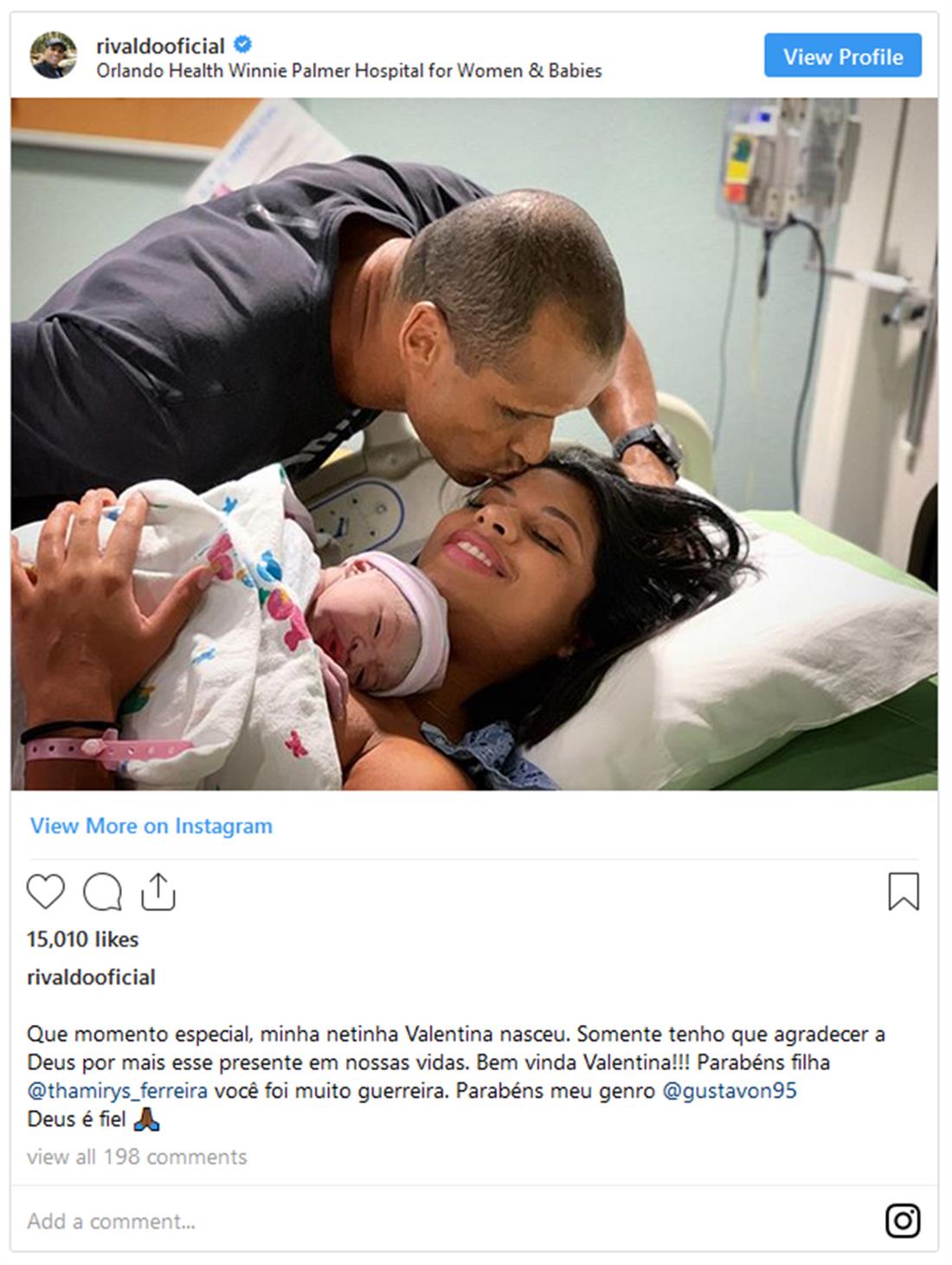The width and height of the screenshot is (952, 1265).
Task: Click the share upload icon
Action: [x=158, y=892]
